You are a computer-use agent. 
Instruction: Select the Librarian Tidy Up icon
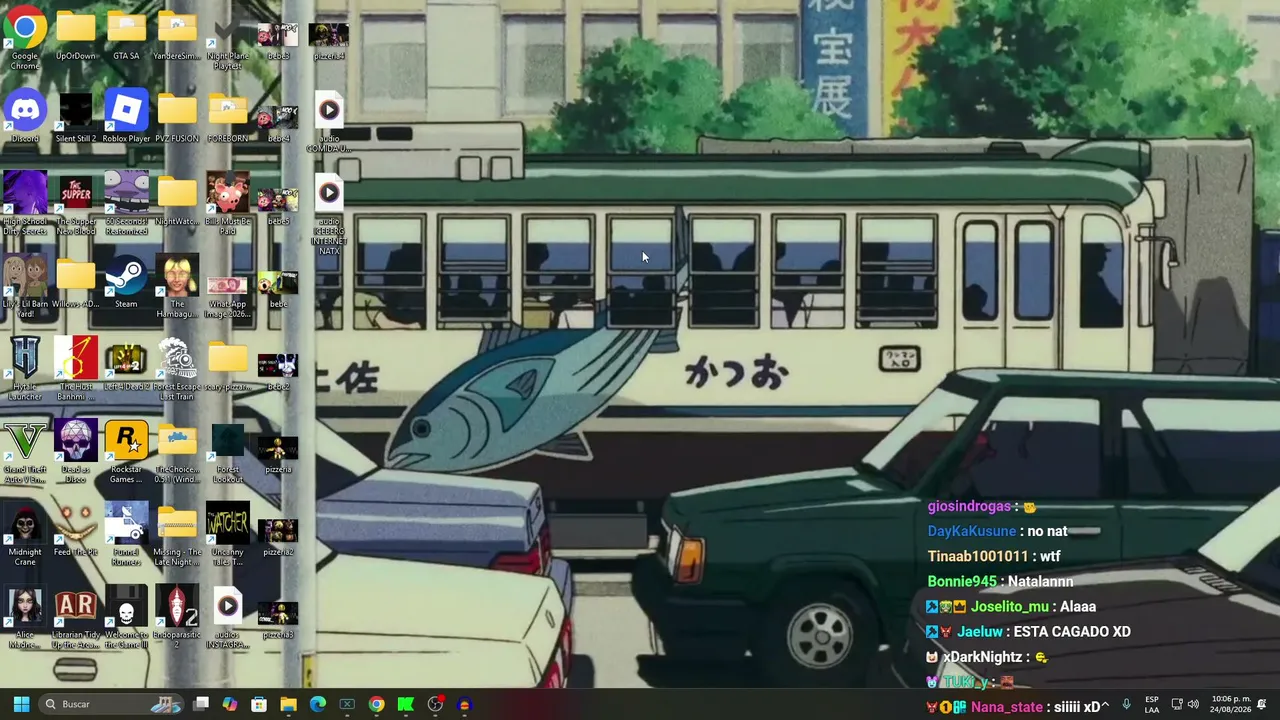point(76,618)
